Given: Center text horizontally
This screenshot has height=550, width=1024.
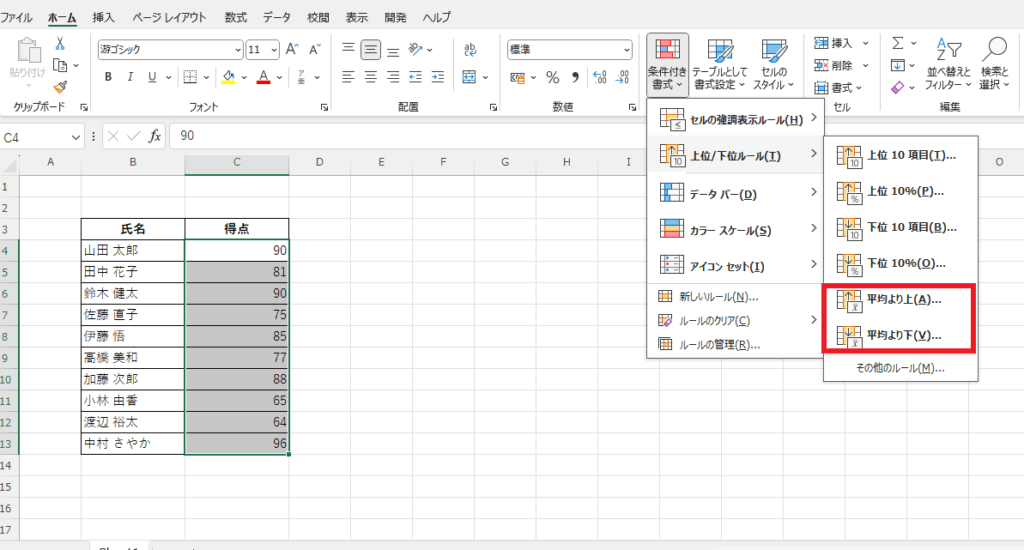Looking at the screenshot, I should [370, 77].
